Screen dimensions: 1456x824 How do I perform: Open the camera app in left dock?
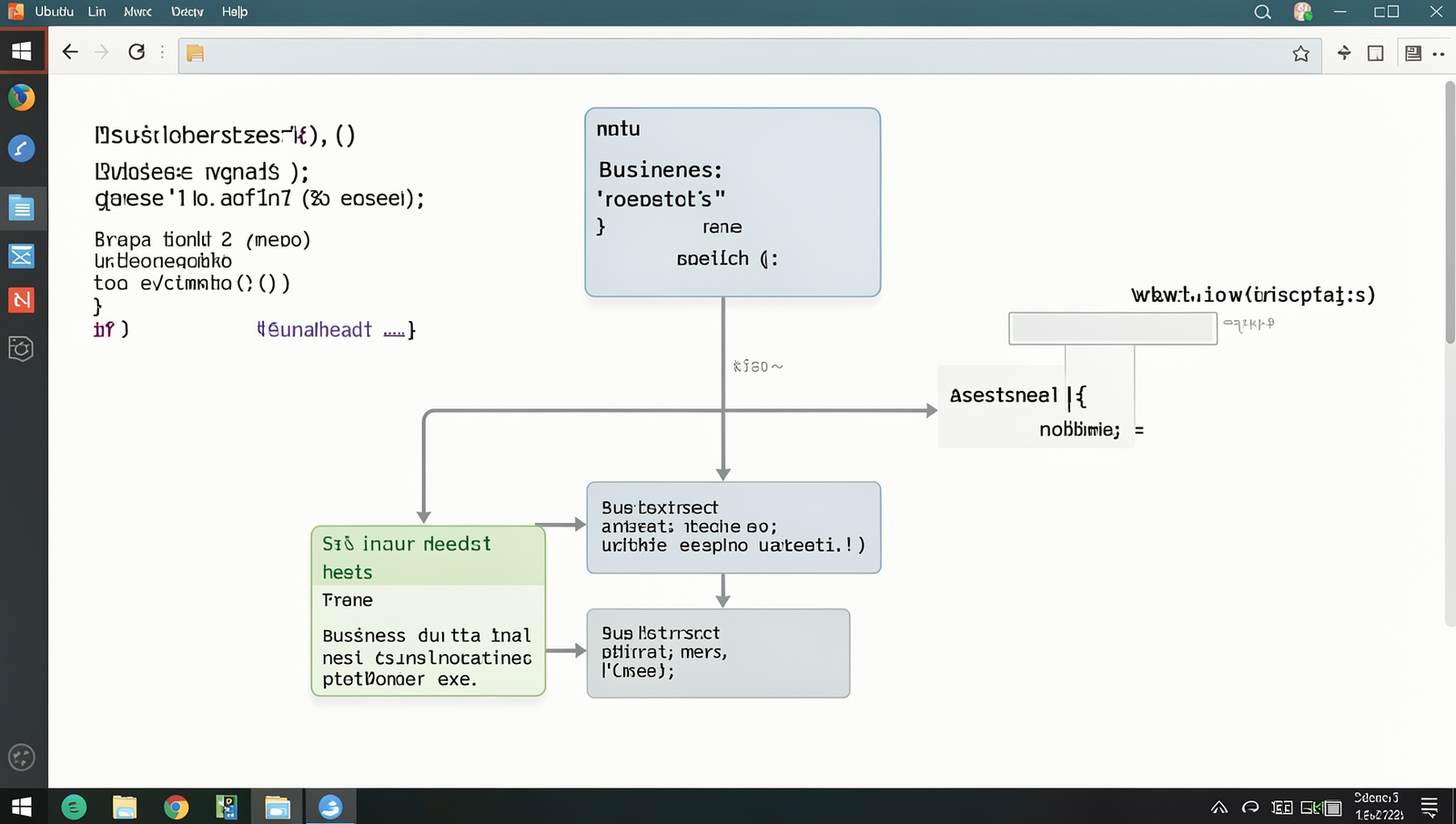tap(21, 348)
